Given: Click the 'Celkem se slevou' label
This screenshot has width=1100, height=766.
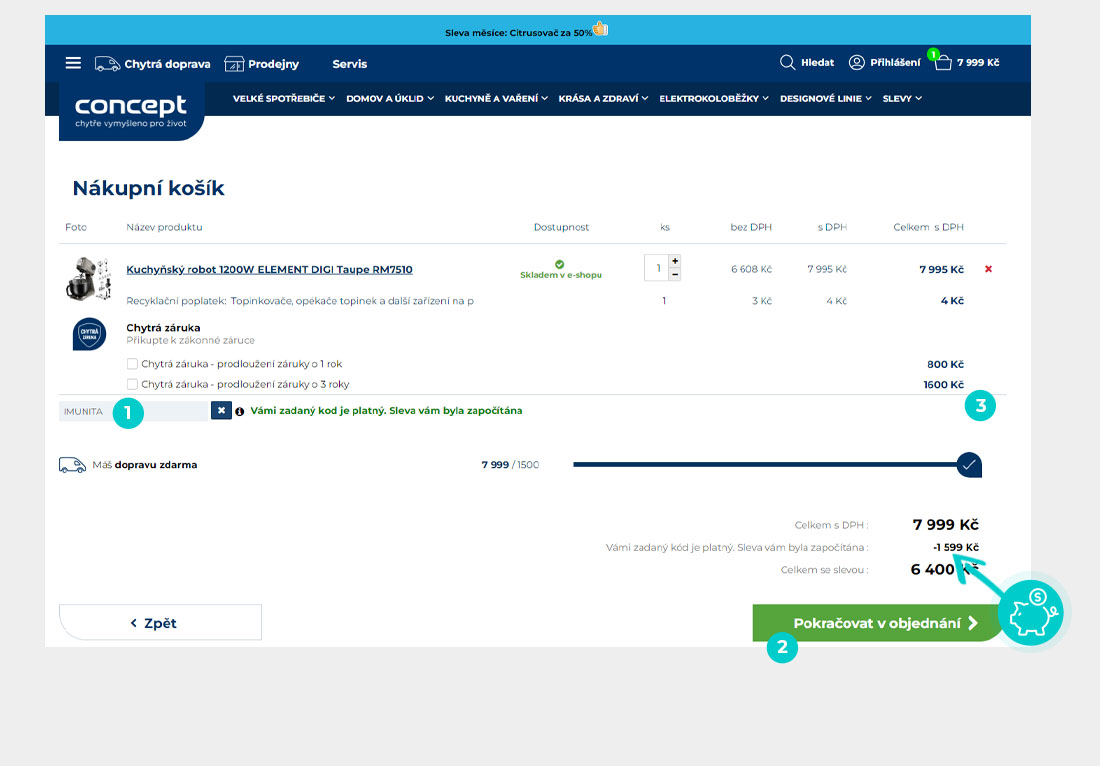Looking at the screenshot, I should pyautogui.click(x=824, y=570).
